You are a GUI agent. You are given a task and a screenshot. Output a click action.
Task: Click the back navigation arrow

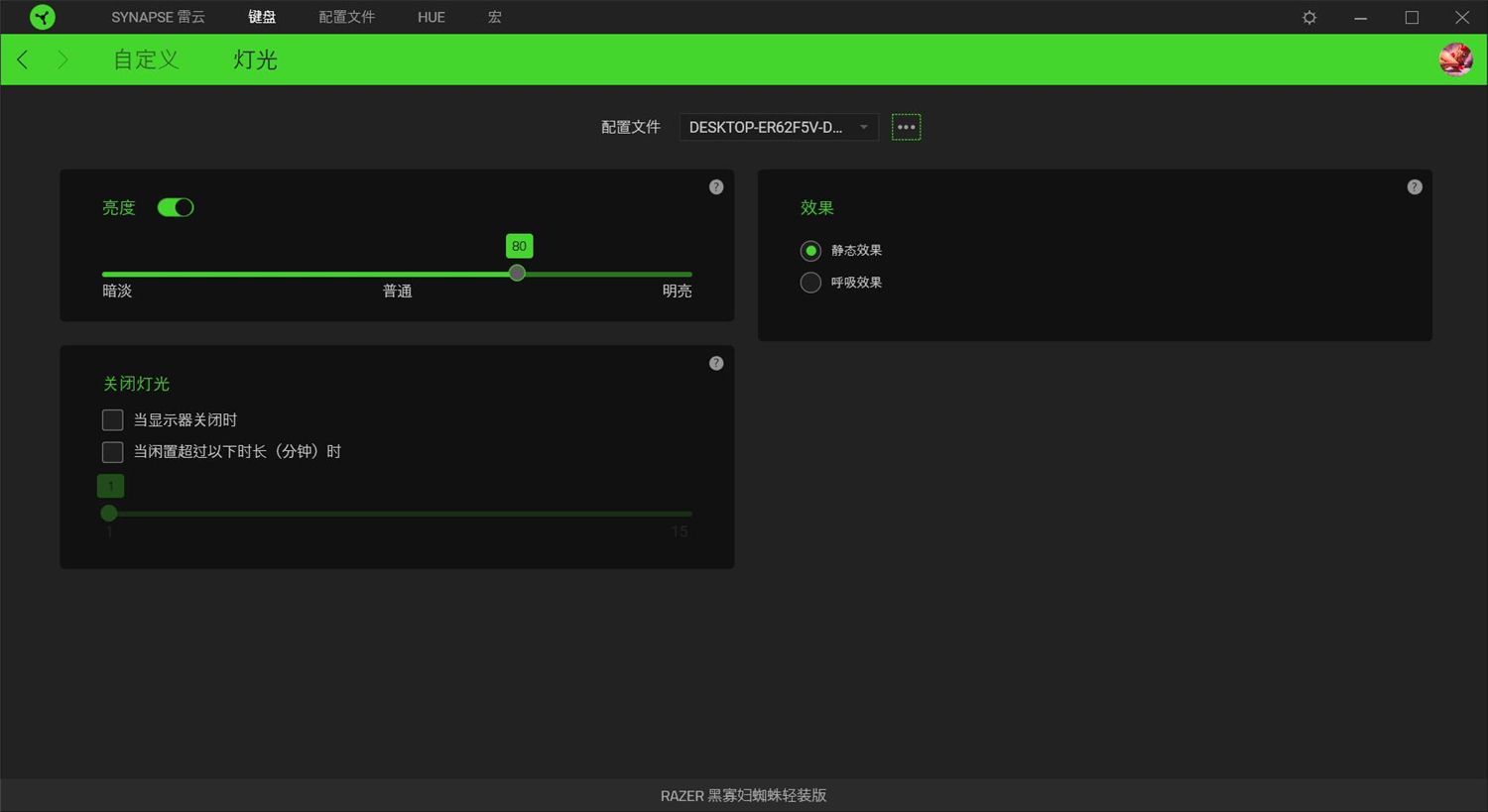coord(22,58)
